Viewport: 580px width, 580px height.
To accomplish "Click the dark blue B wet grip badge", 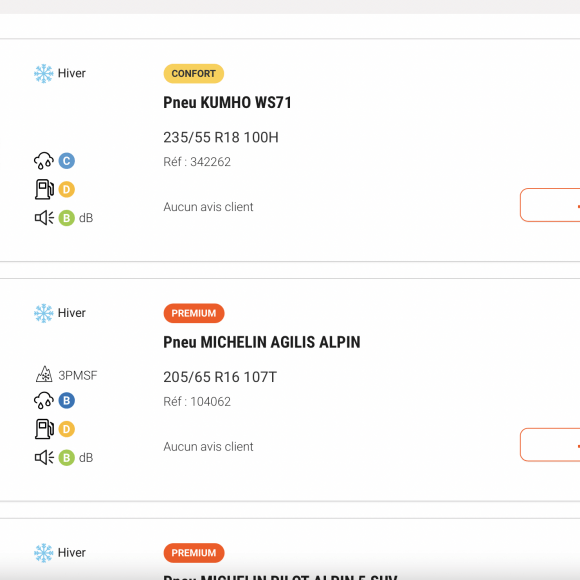I will click(67, 401).
